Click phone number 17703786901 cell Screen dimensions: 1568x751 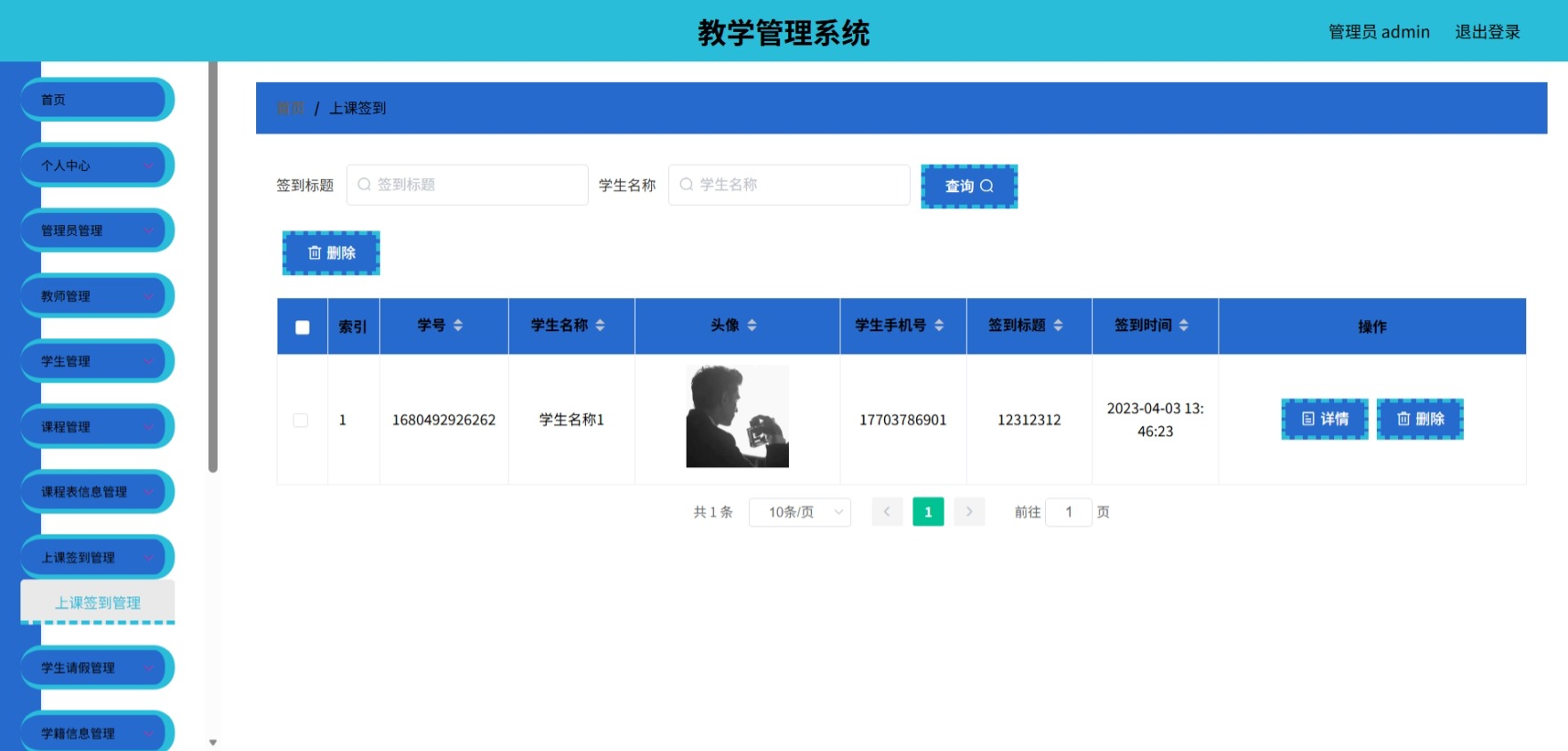(x=903, y=420)
